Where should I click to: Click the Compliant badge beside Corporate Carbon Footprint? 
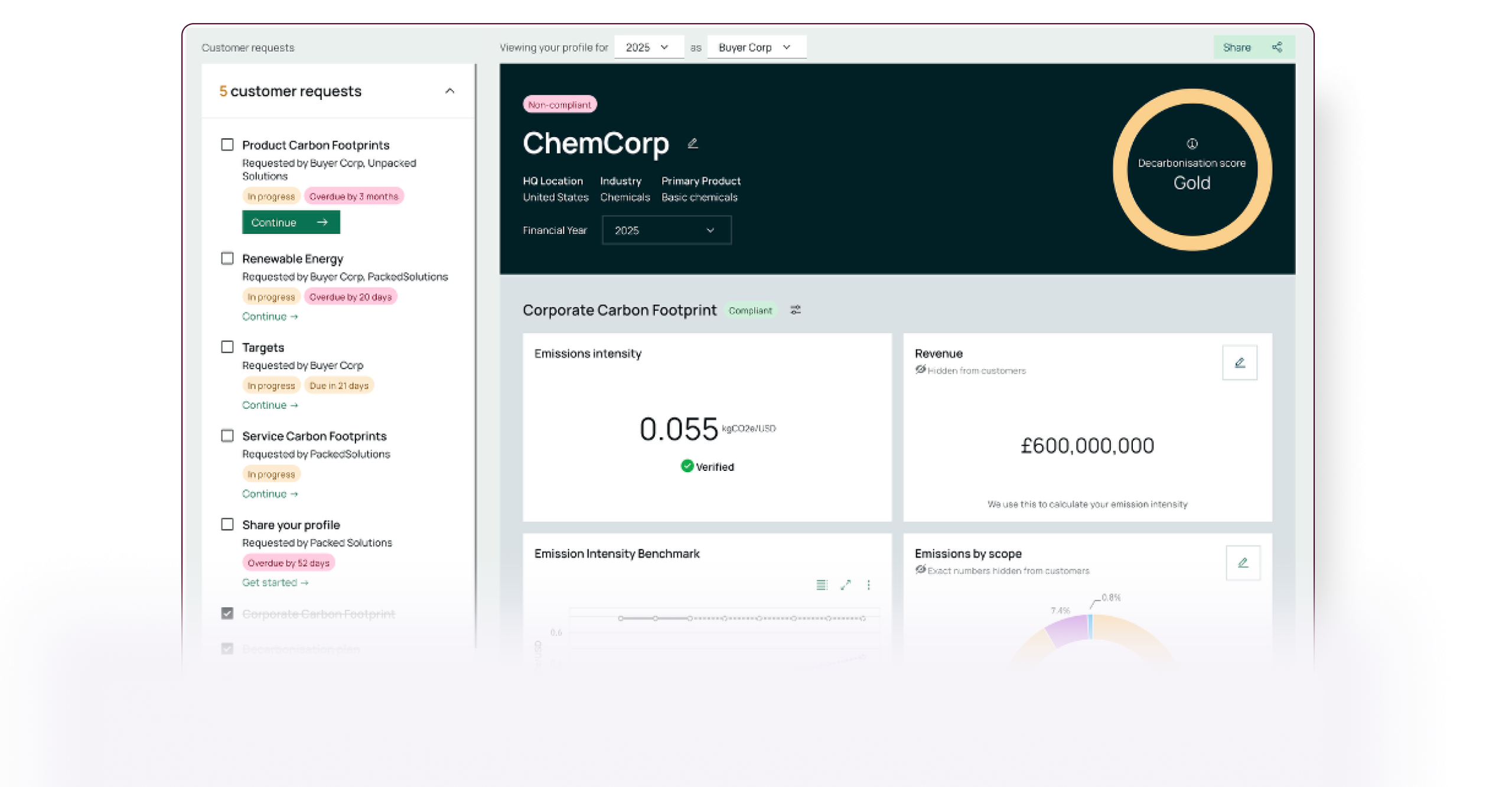tap(750, 310)
